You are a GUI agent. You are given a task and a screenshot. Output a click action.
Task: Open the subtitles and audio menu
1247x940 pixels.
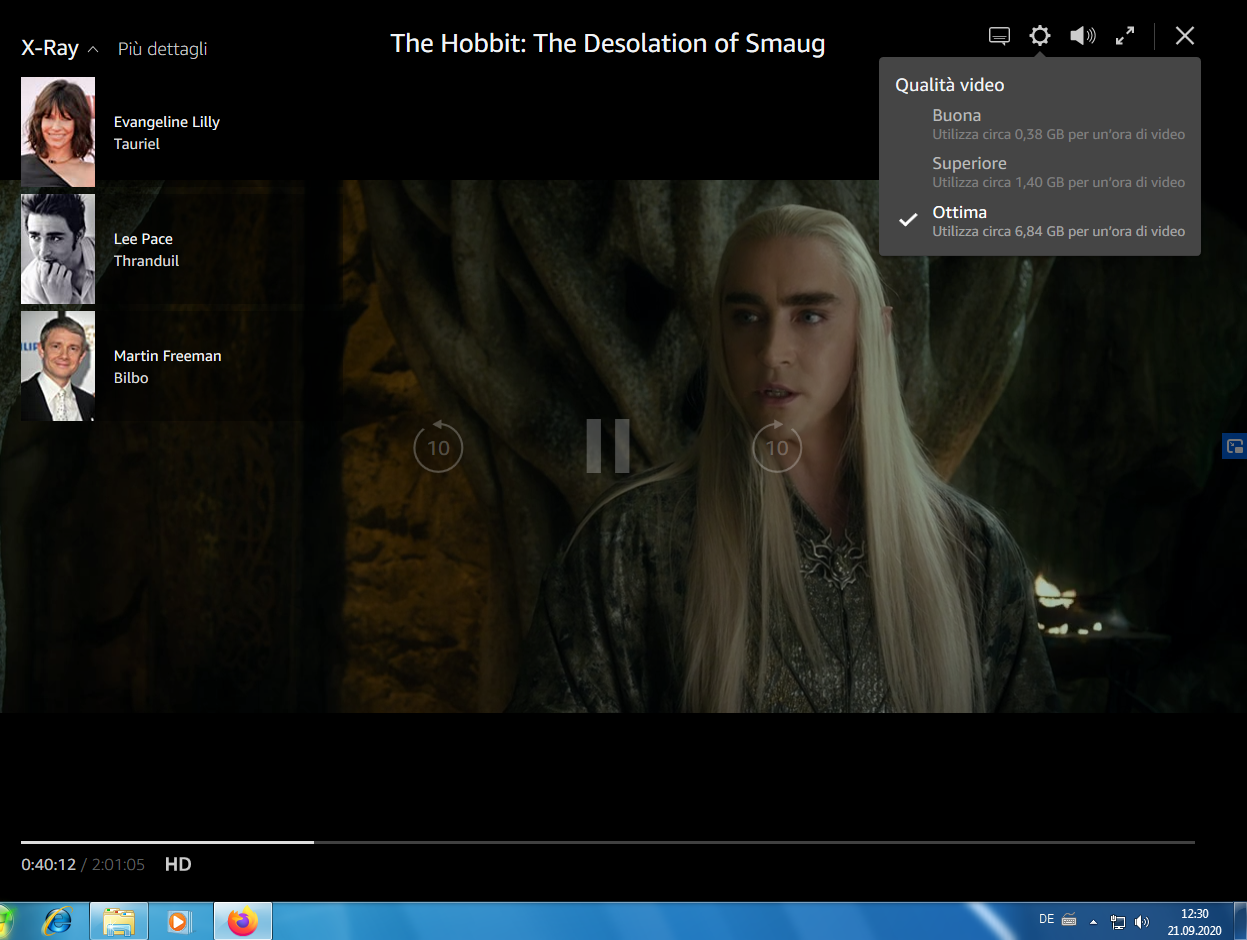998,36
